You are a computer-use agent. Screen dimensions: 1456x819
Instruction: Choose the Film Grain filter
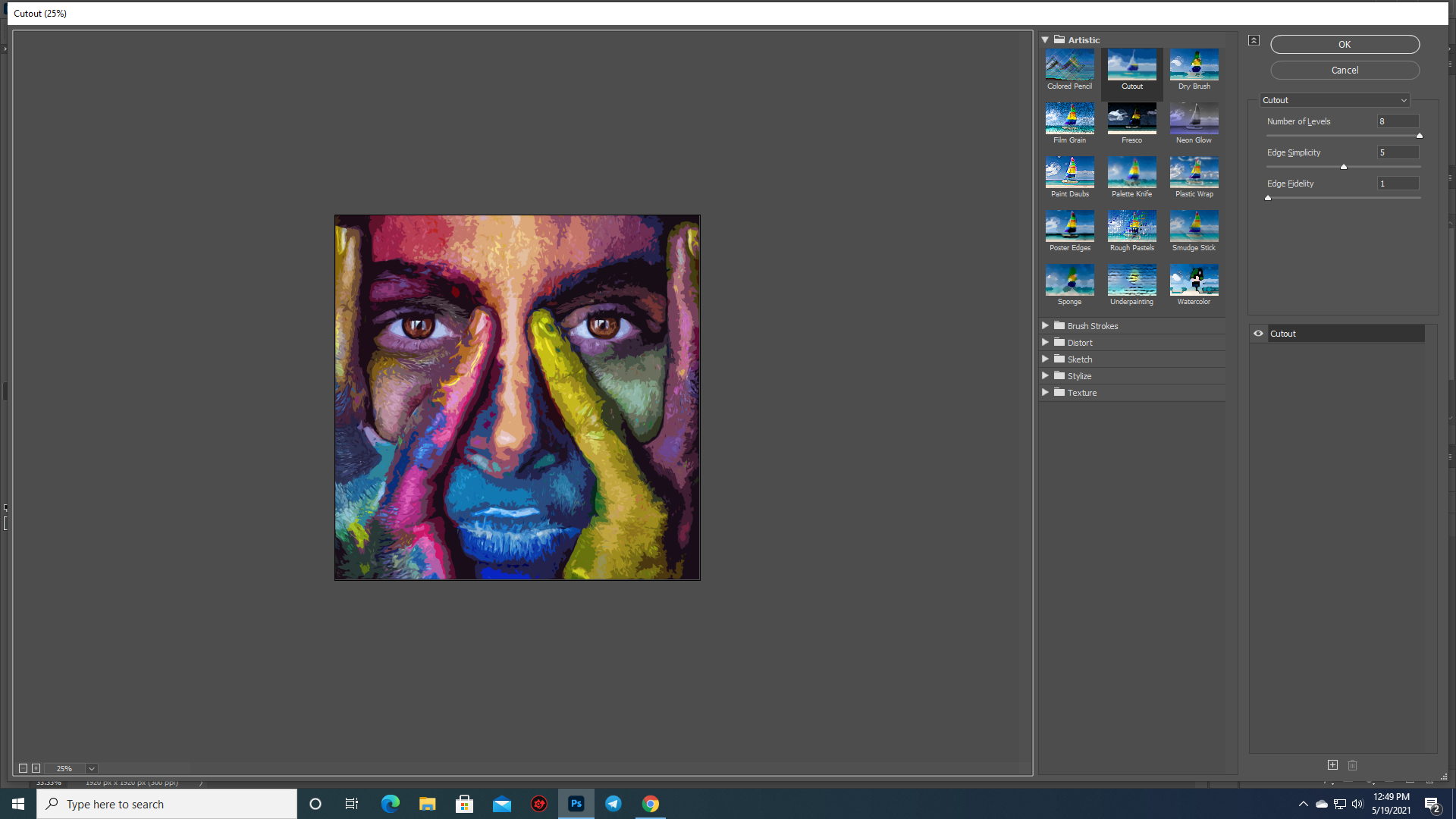(x=1069, y=124)
